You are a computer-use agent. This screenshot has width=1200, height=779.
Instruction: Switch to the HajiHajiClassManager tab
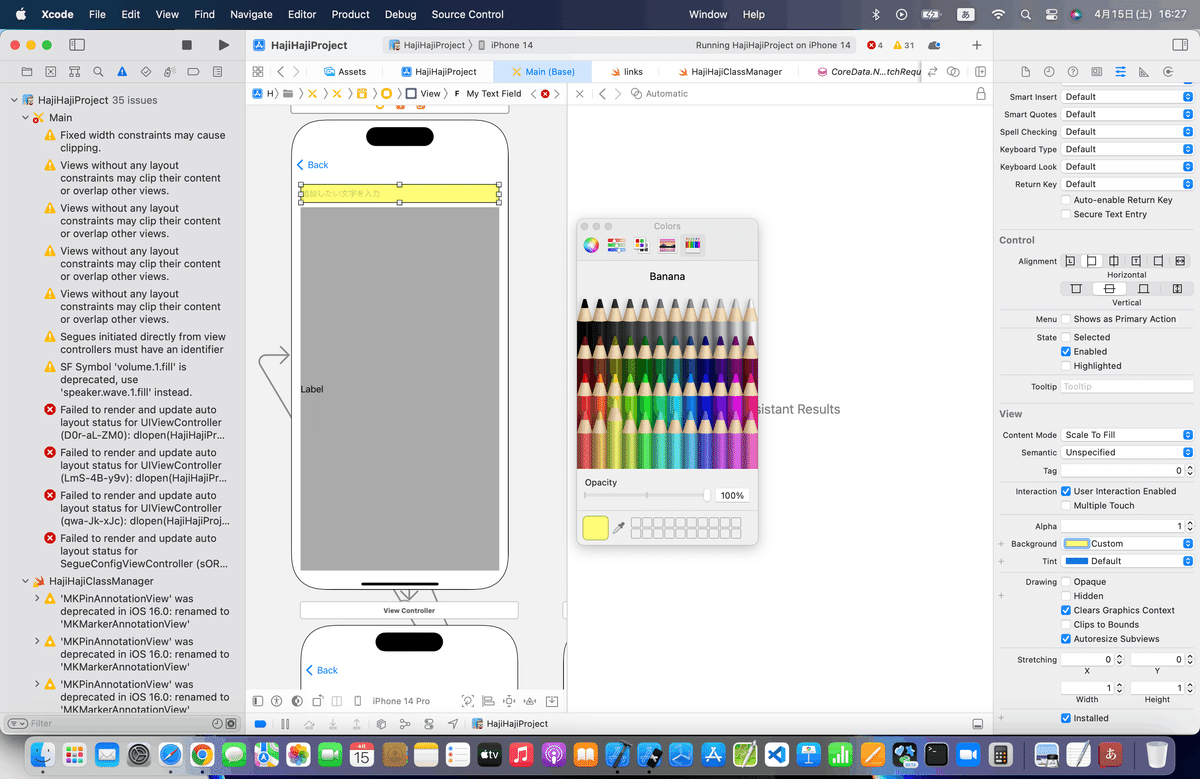(729, 72)
